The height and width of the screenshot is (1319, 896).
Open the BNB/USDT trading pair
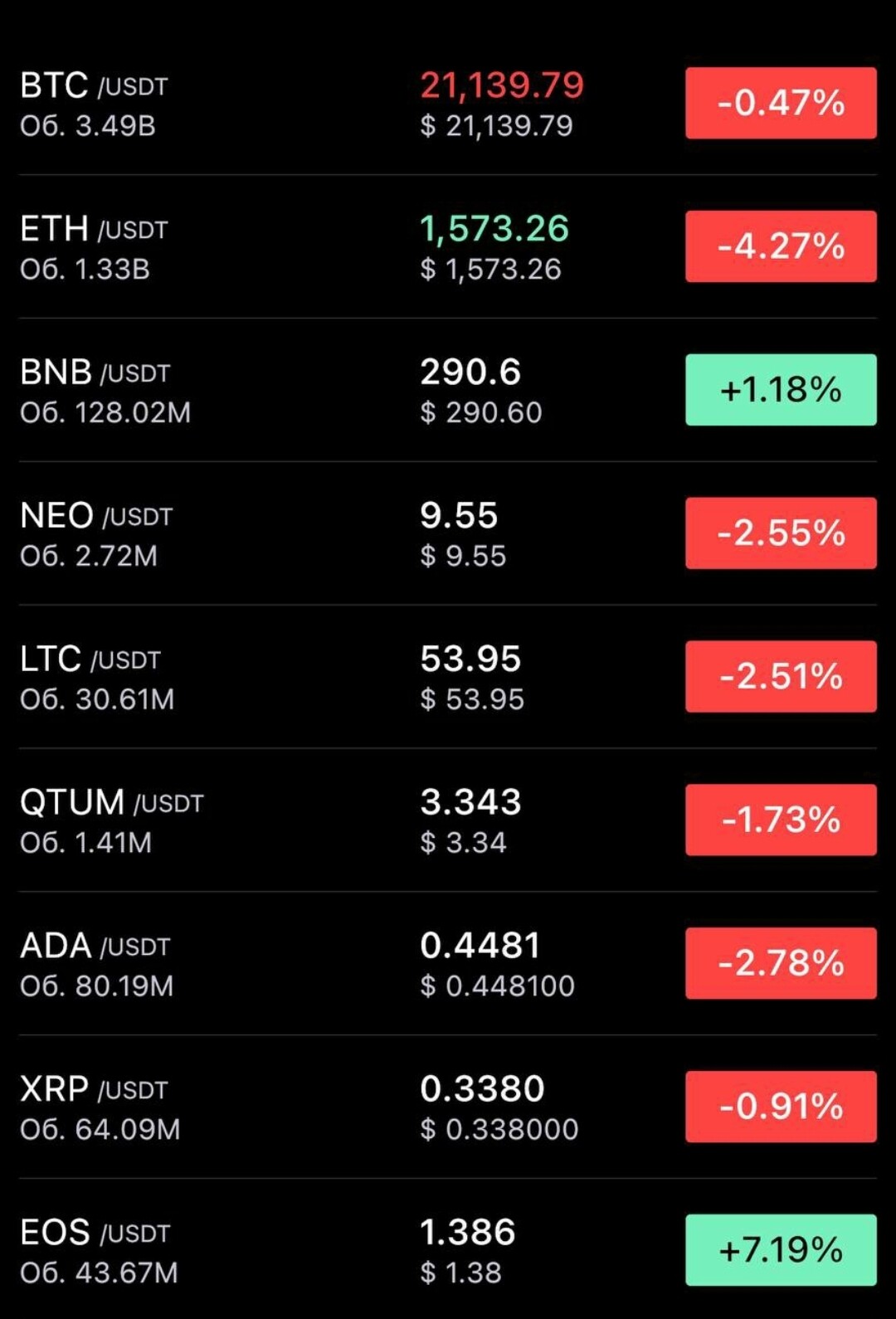tap(448, 390)
